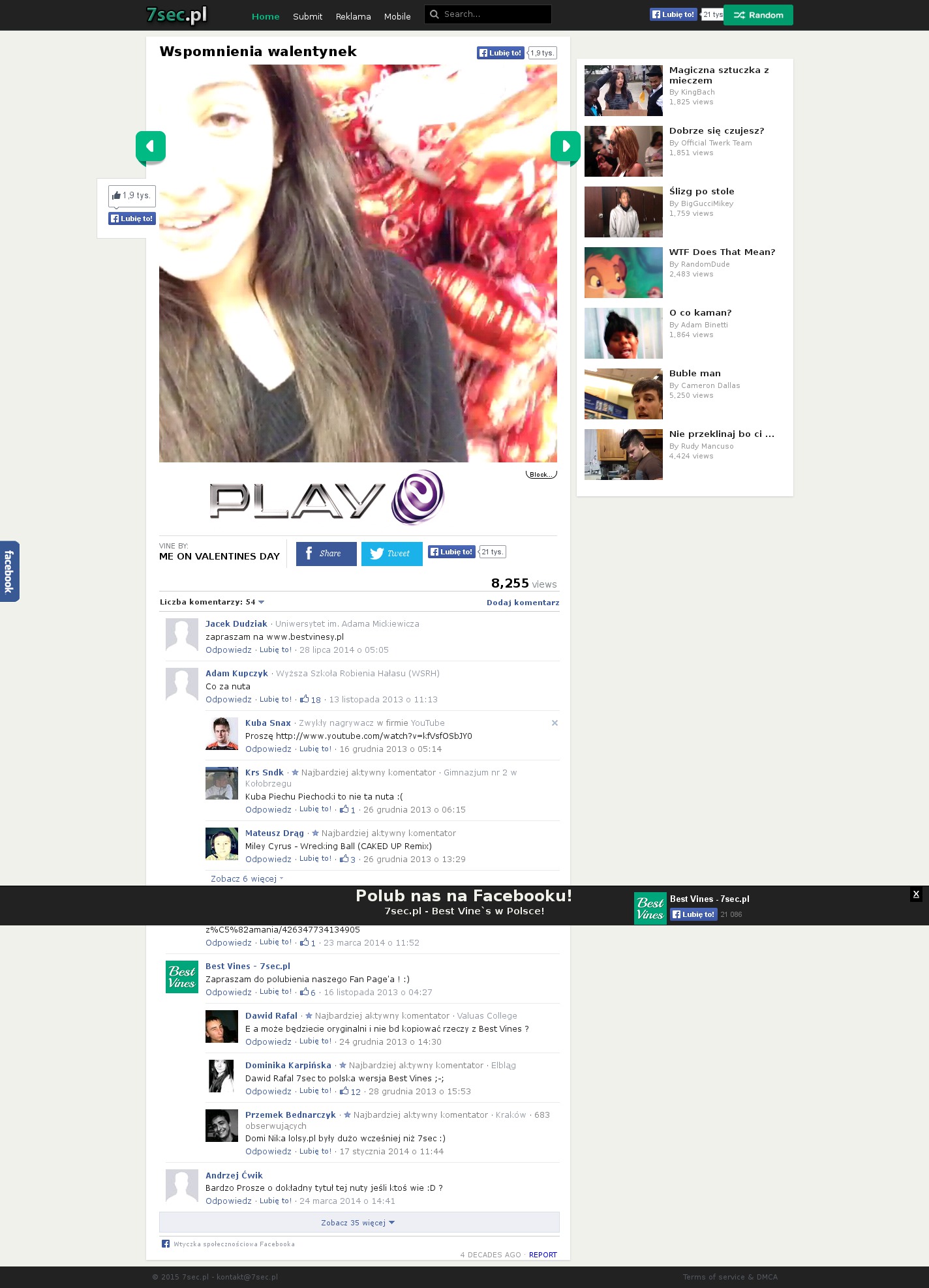Open Best Vines avatar in comments
Viewport: 929px width, 1288px height.
[182, 977]
